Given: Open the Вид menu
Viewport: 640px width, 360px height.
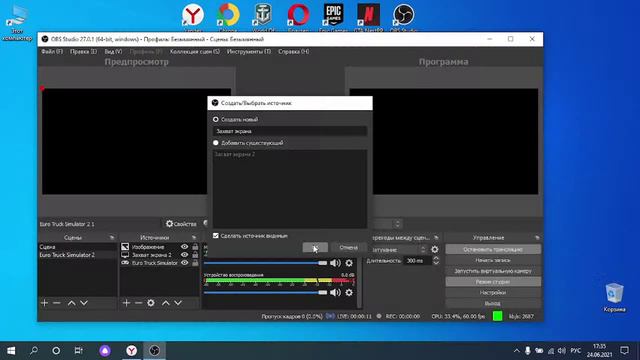Looking at the screenshot, I should 113,51.
